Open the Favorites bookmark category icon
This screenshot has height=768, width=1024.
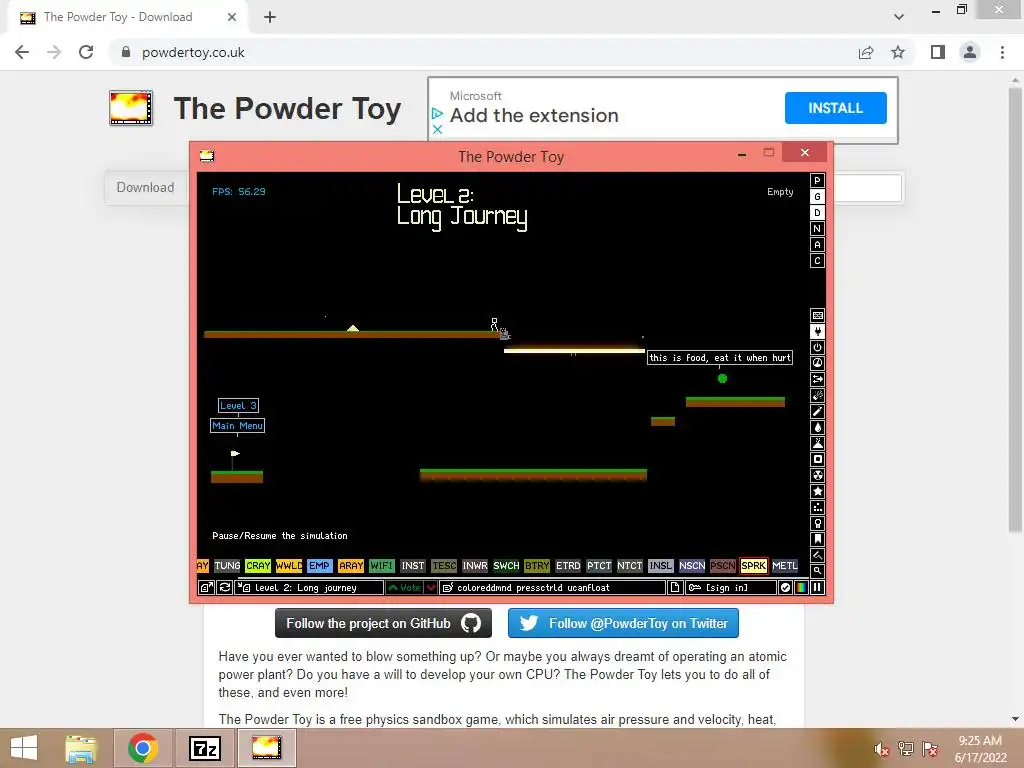pyautogui.click(x=817, y=539)
